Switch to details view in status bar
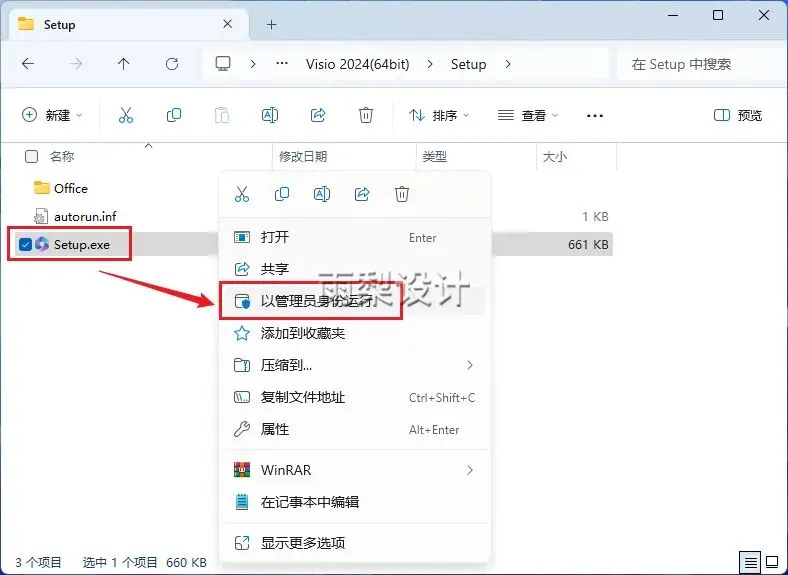788x575 pixels. 750,562
